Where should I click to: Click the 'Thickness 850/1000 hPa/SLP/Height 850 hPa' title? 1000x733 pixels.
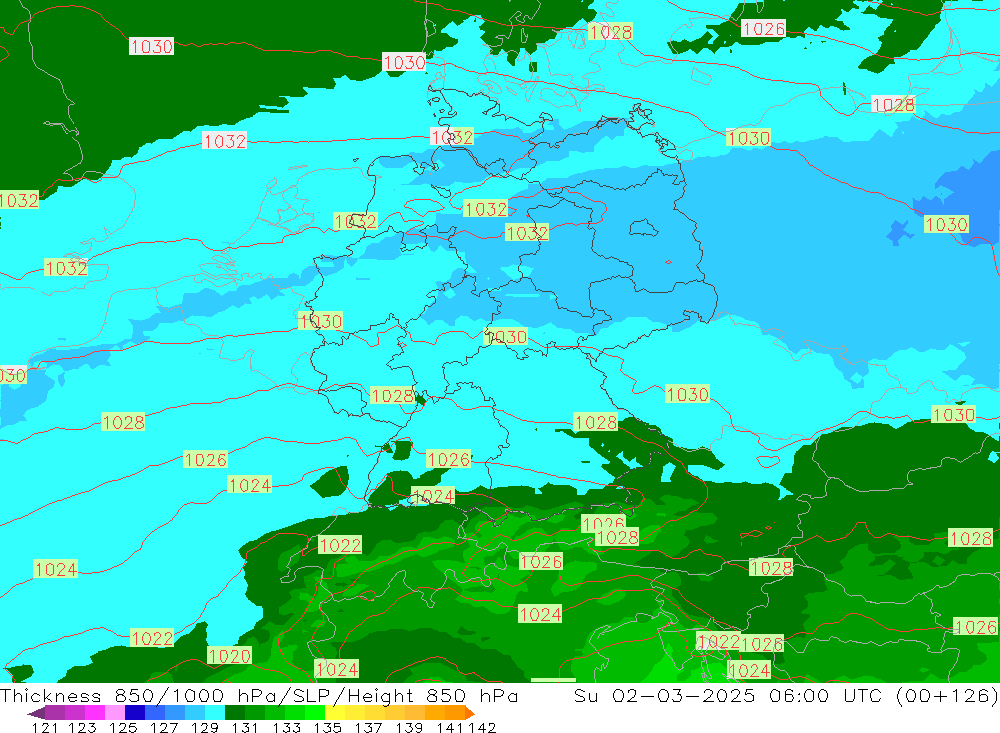tap(259, 695)
